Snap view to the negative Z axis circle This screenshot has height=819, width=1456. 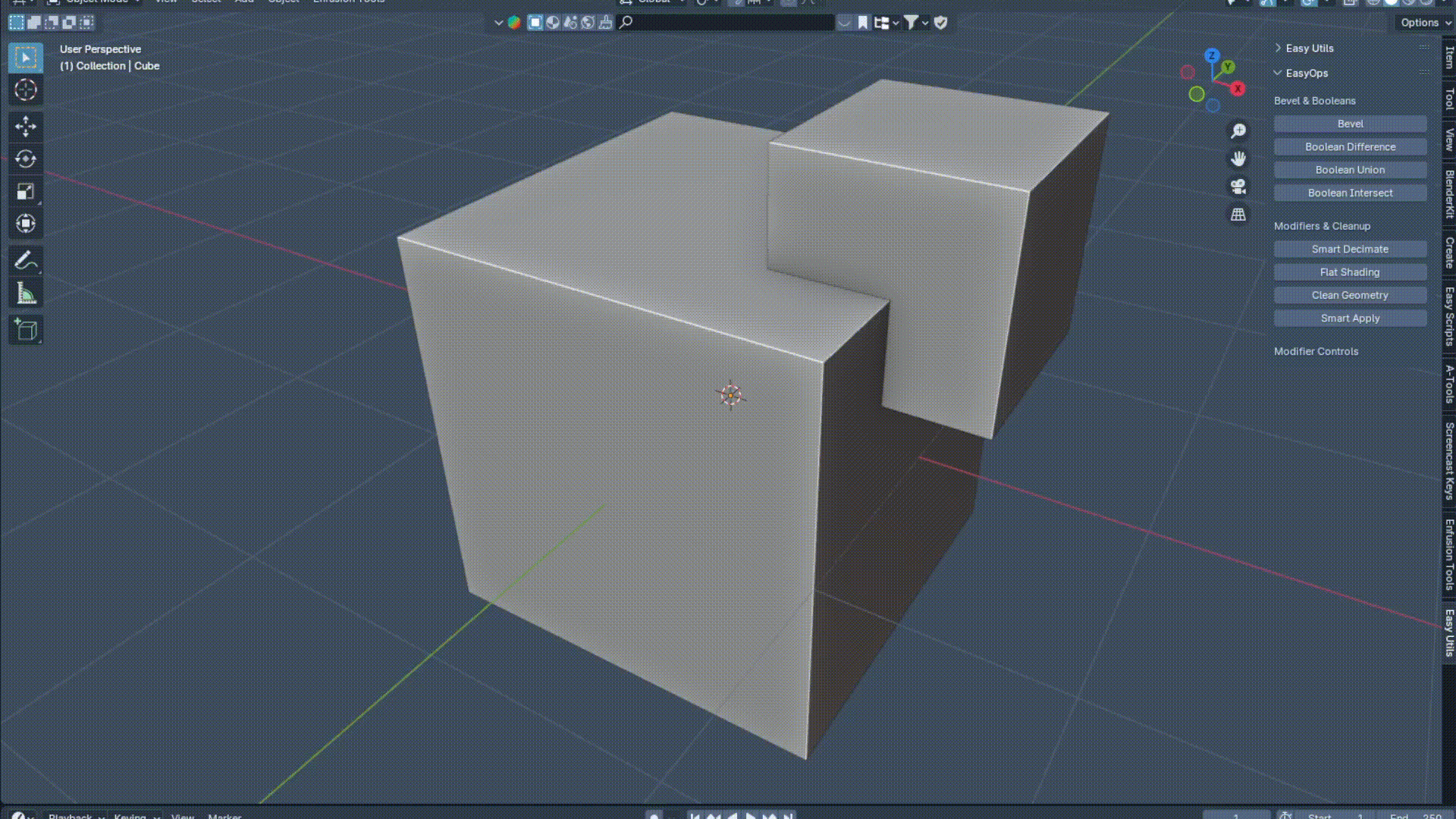click(1213, 105)
